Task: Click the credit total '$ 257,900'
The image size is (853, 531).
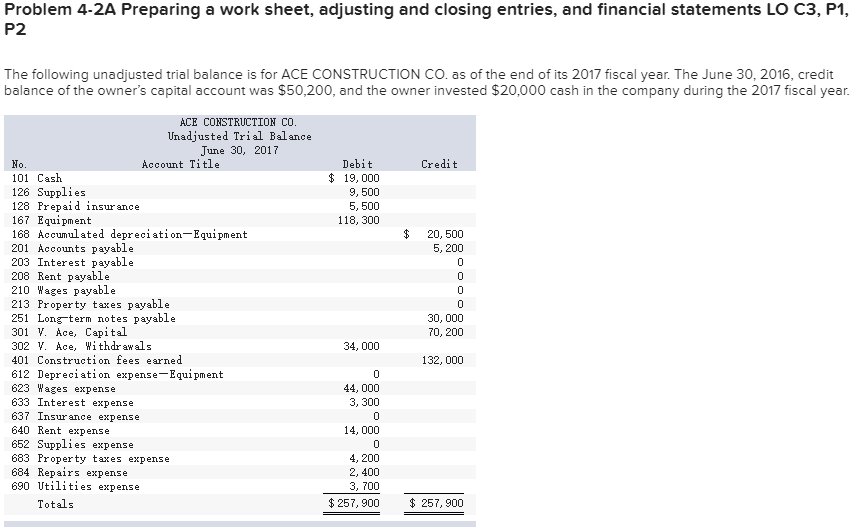Action: (436, 504)
